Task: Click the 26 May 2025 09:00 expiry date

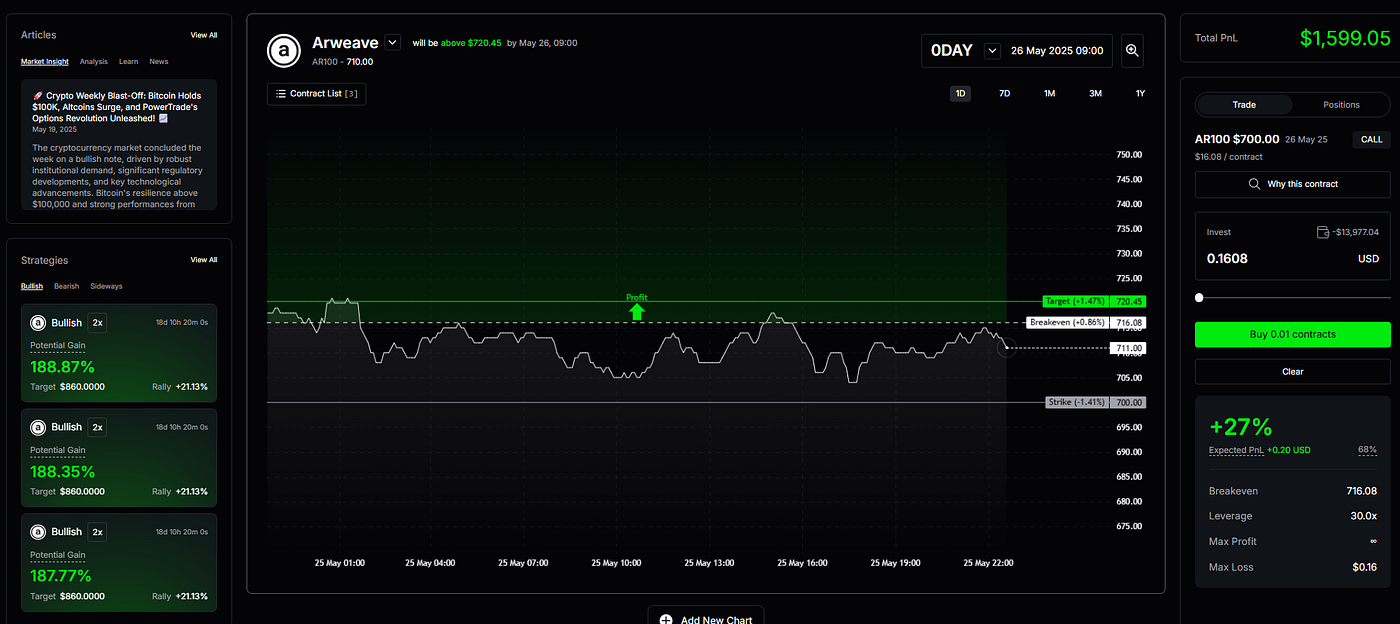Action: coord(1057,50)
